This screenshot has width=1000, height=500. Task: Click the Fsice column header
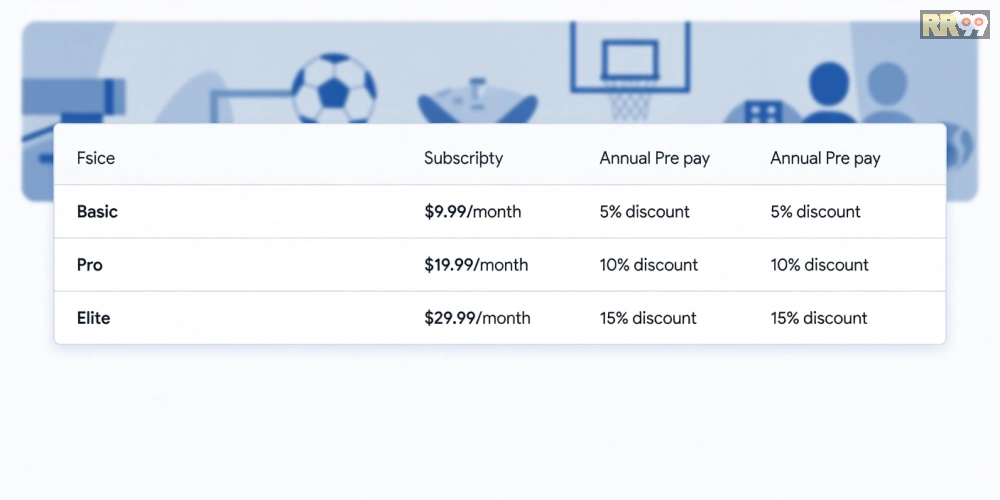[x=96, y=158]
